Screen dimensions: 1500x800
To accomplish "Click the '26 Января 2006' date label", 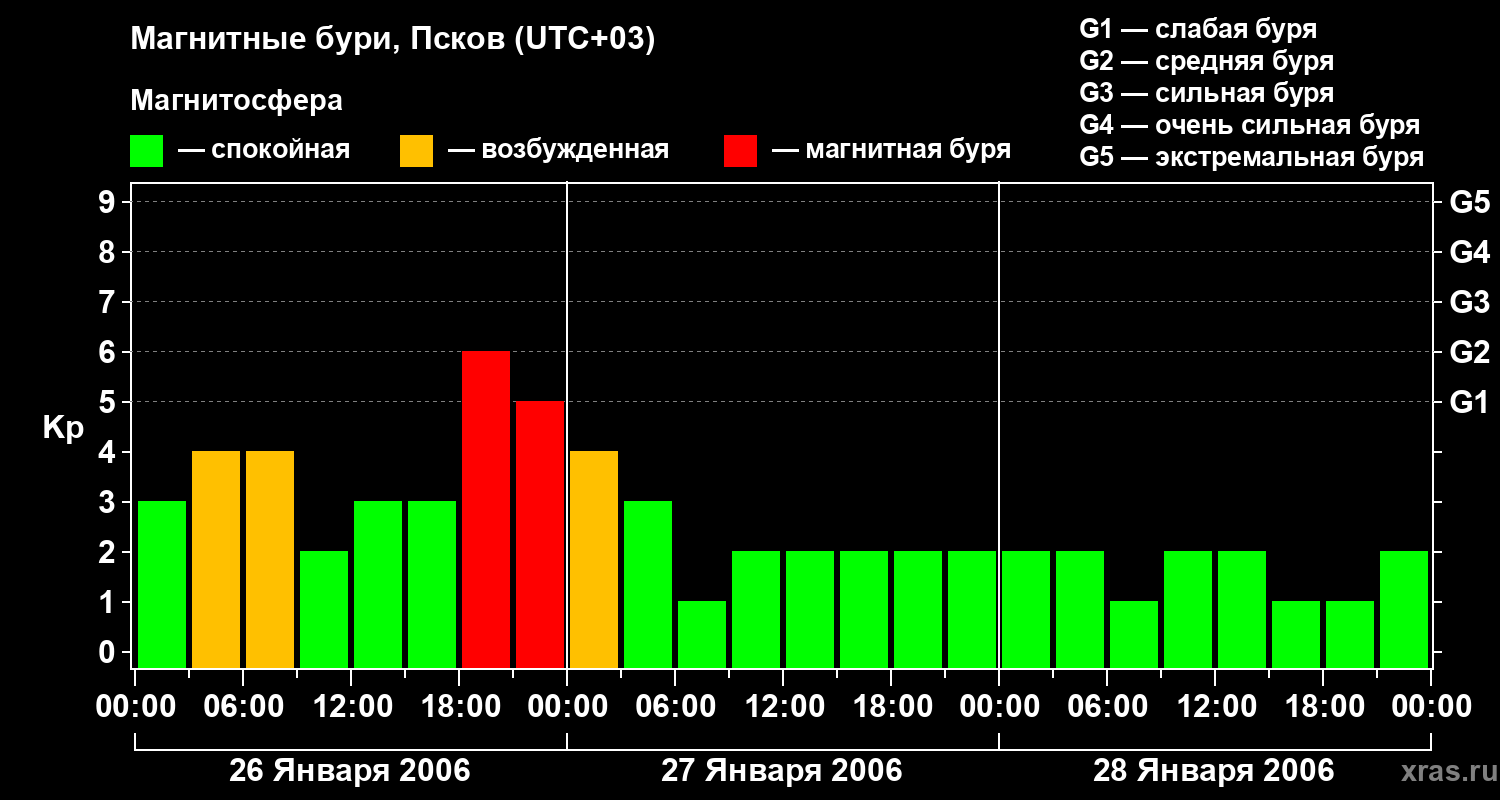I will [x=350, y=771].
